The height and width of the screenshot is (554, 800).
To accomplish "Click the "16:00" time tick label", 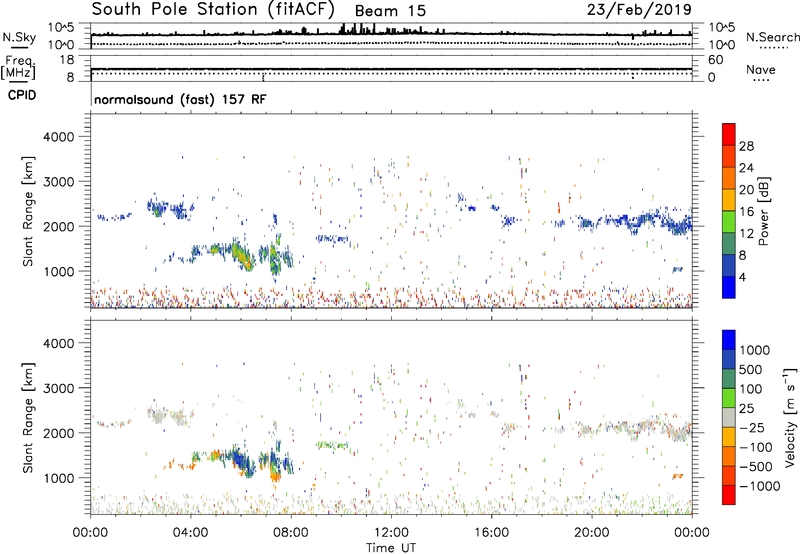I will coord(491,533).
